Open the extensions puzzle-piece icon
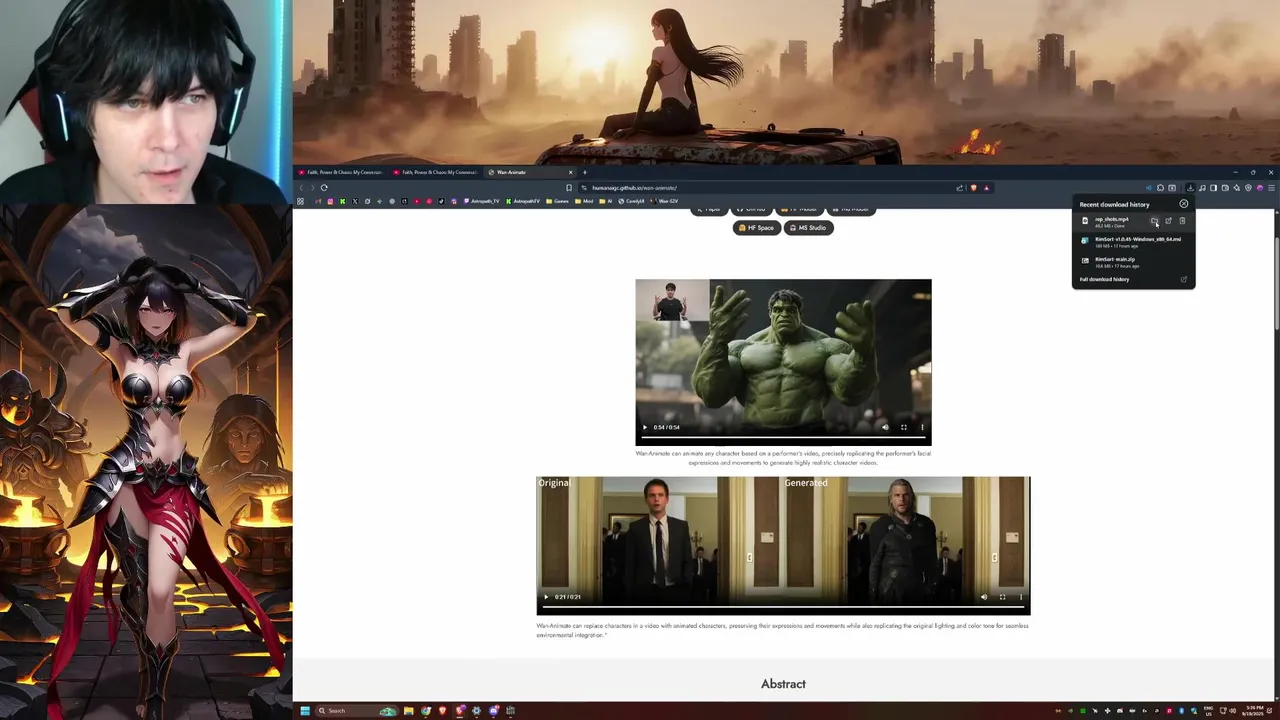Image resolution: width=1280 pixels, height=720 pixels. click(1160, 188)
